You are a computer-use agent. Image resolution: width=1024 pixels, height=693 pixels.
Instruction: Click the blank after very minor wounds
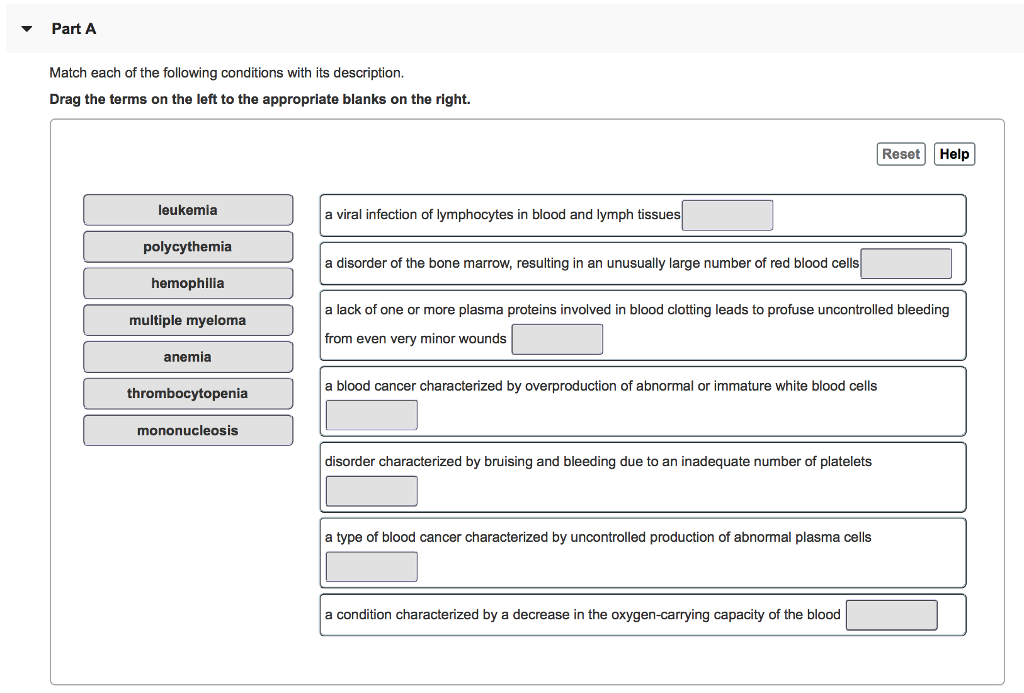557,339
